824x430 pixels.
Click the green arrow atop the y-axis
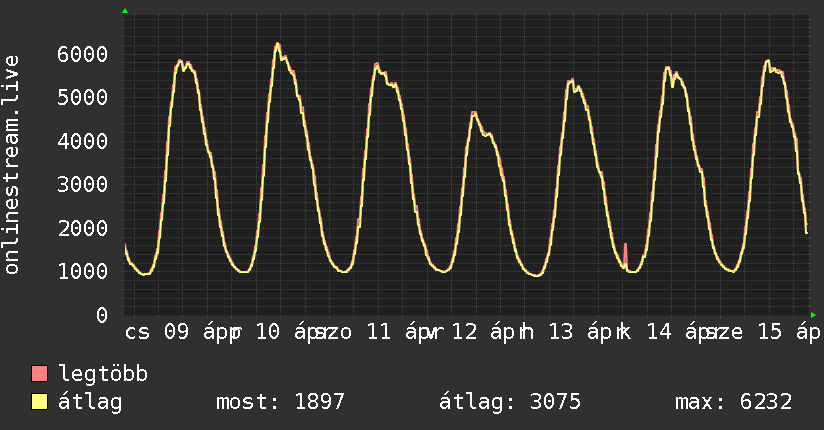[x=125, y=11]
